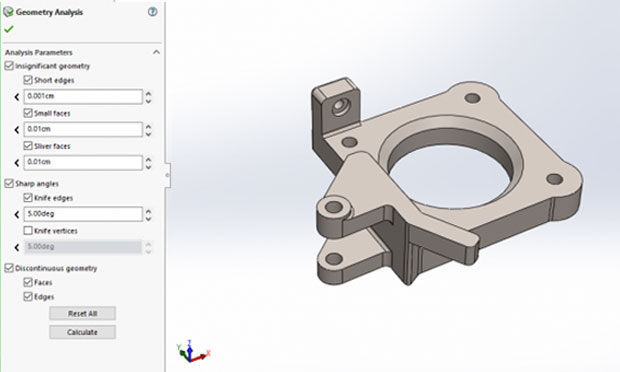Click the less-than icon beside Small faces field
The image size is (620, 372).
17,130
